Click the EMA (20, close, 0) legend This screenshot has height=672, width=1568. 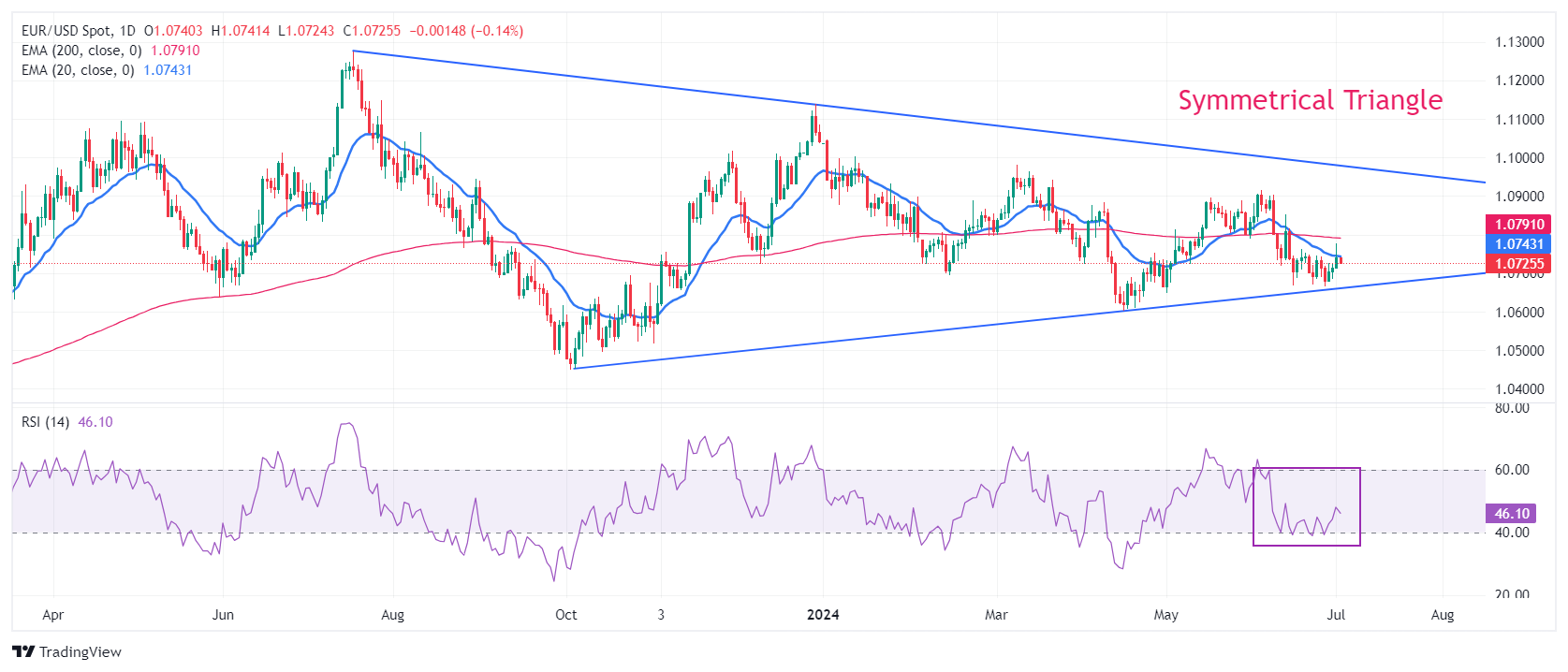(x=78, y=70)
